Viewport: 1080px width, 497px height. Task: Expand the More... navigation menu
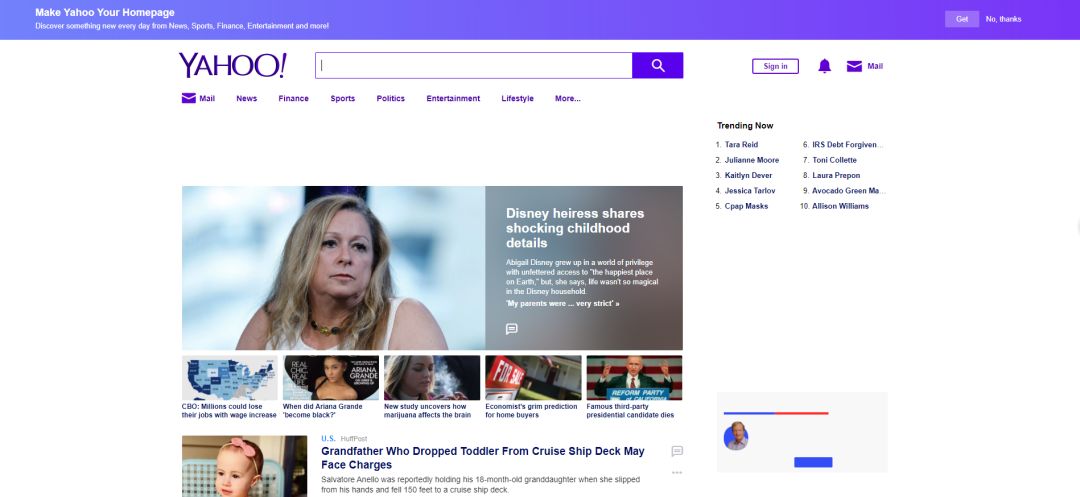(568, 98)
